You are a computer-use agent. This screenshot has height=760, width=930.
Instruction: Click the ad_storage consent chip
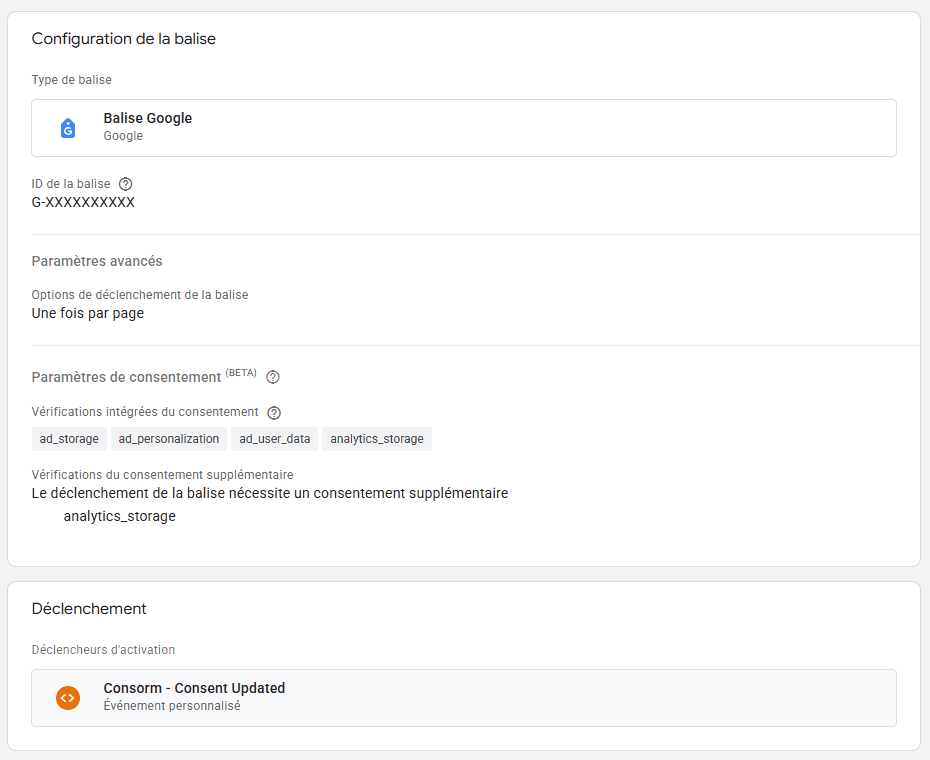pyautogui.click(x=69, y=439)
